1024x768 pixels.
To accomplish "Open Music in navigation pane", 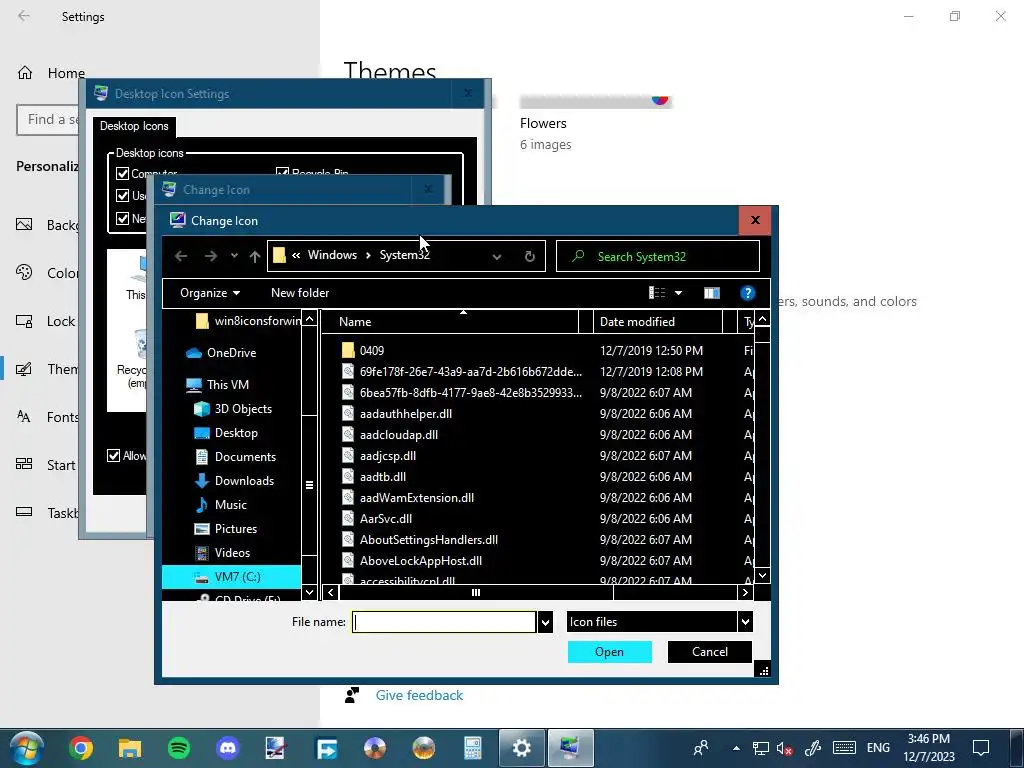I will [230, 505].
